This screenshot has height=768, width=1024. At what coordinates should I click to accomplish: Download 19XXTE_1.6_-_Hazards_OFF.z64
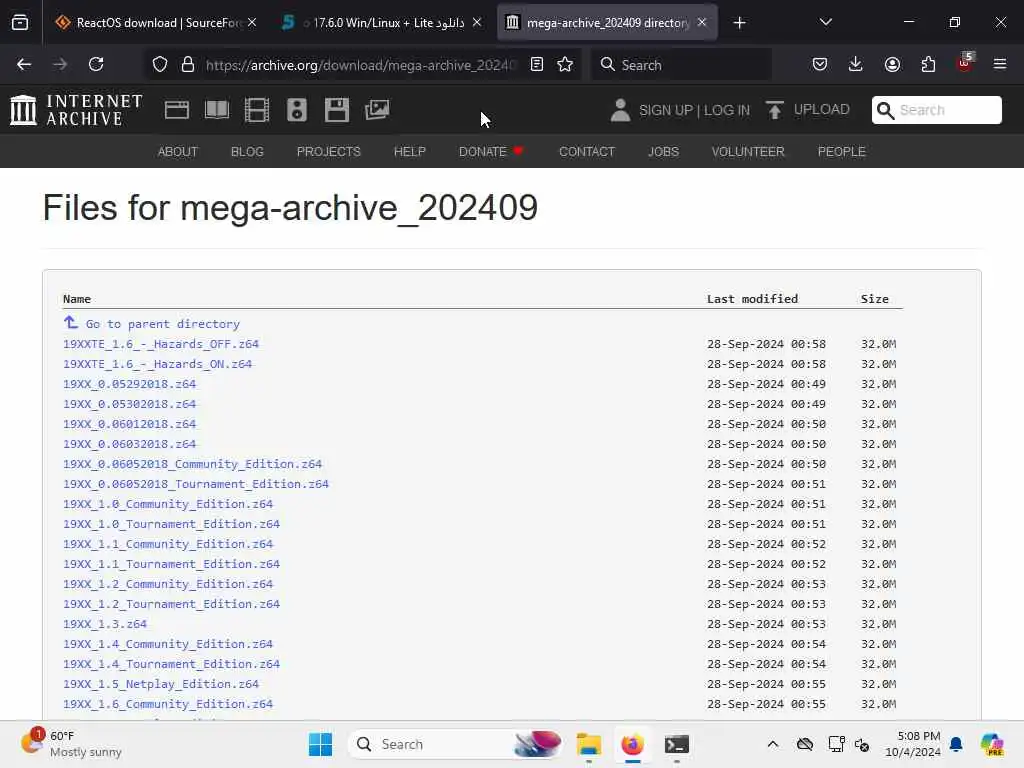click(161, 344)
